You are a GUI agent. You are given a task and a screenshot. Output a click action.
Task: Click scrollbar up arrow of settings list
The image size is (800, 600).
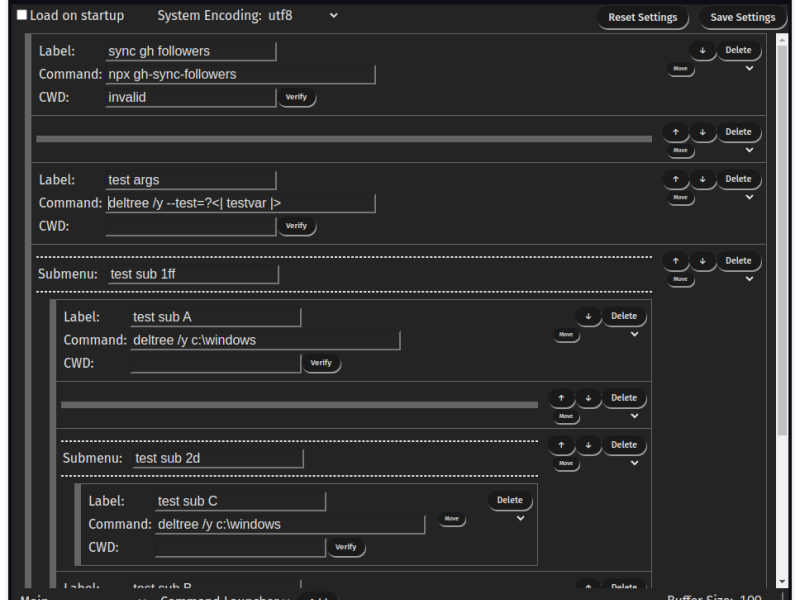click(782, 39)
